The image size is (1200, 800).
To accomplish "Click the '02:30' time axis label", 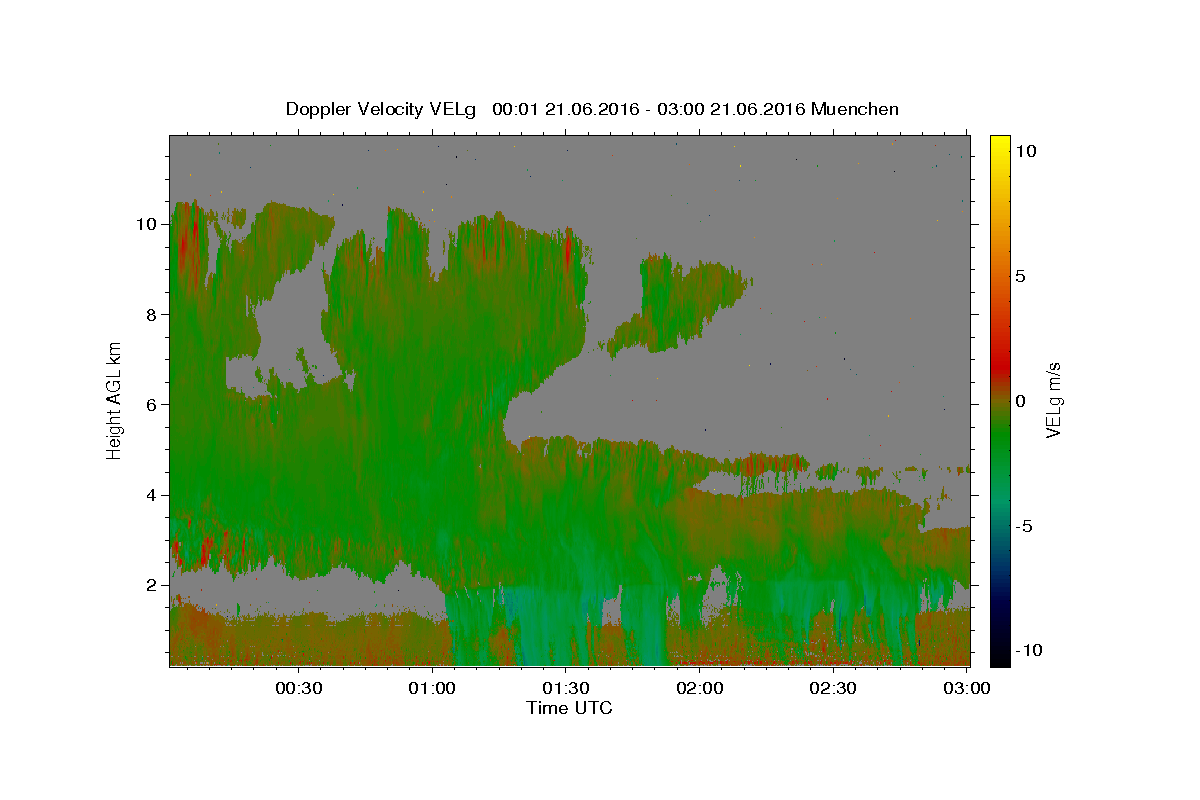I will (x=832, y=689).
